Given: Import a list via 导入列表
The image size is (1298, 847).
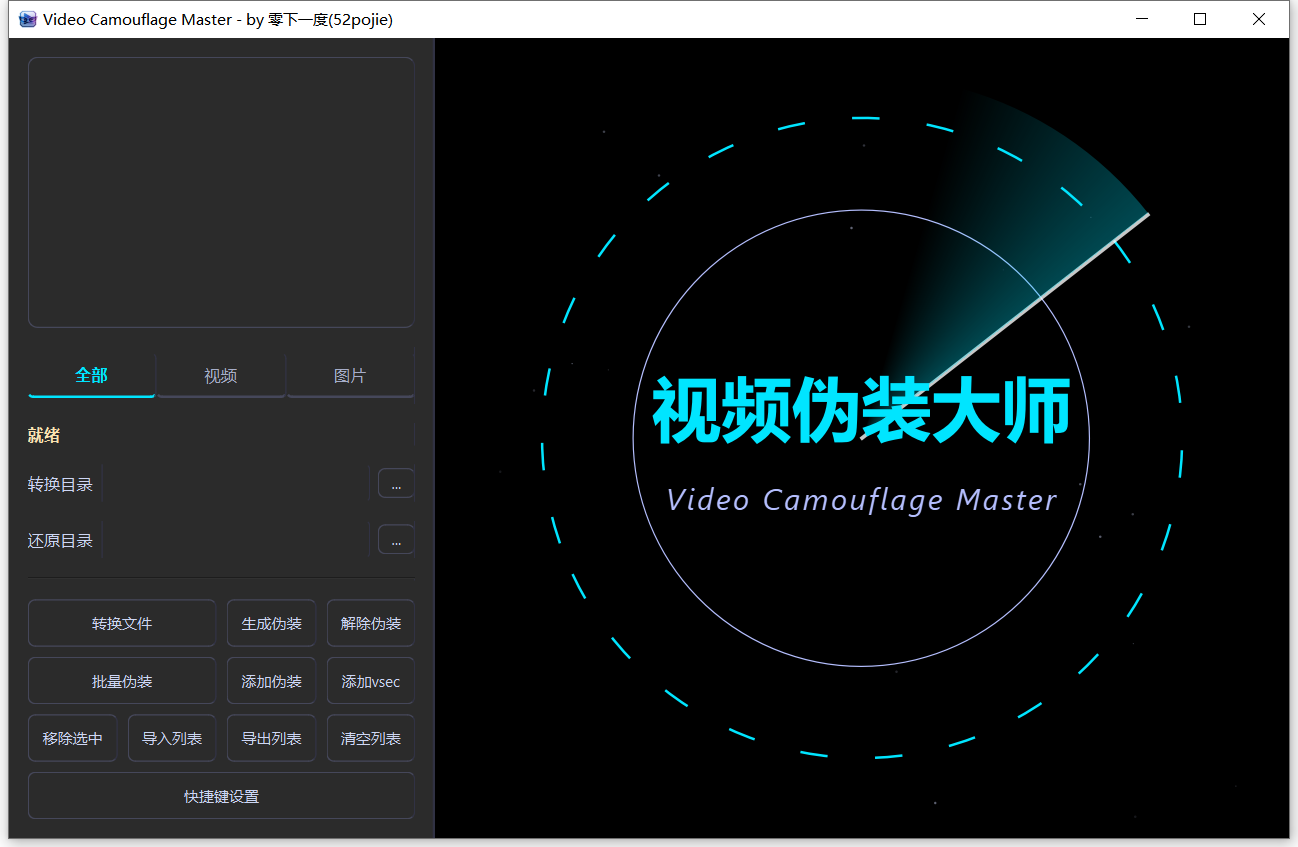Looking at the screenshot, I should pyautogui.click(x=172, y=739).
